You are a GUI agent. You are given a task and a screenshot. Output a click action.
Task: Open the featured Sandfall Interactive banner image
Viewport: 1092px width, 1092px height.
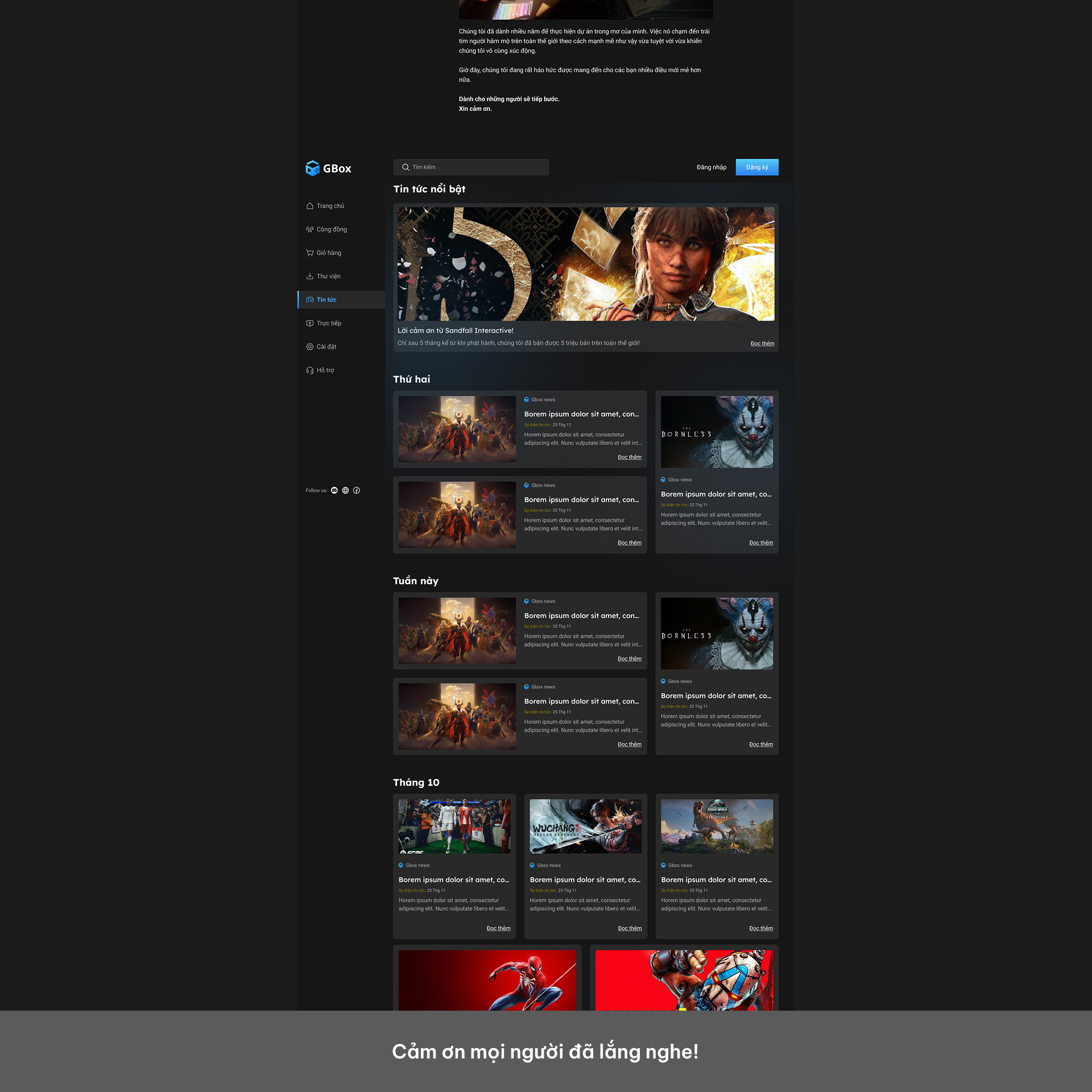point(586,264)
